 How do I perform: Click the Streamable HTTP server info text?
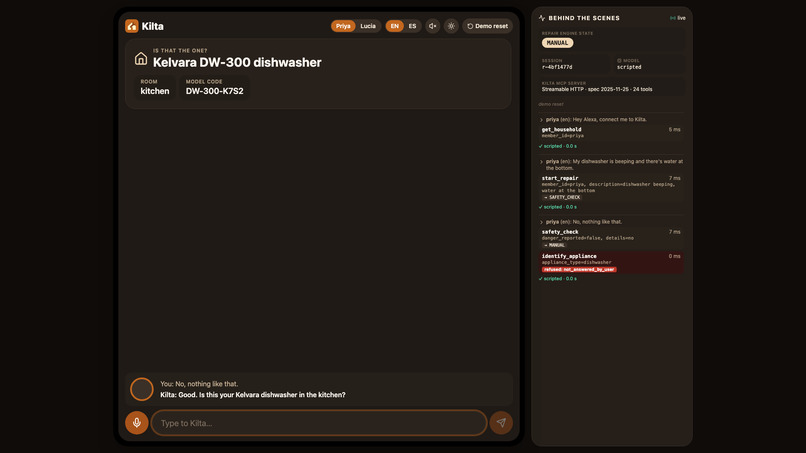pos(597,89)
